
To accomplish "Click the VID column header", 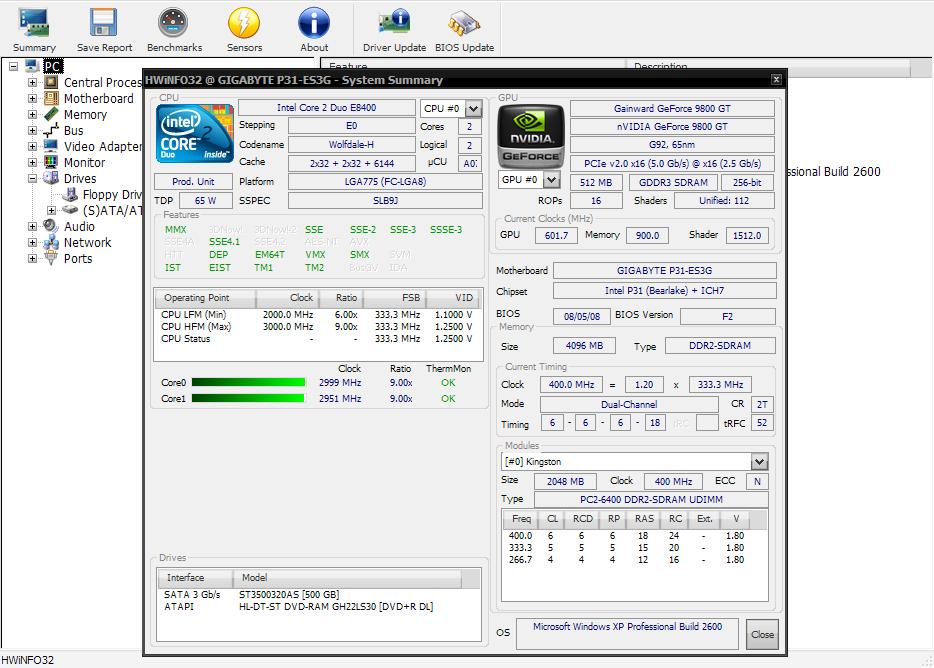I will [x=454, y=297].
